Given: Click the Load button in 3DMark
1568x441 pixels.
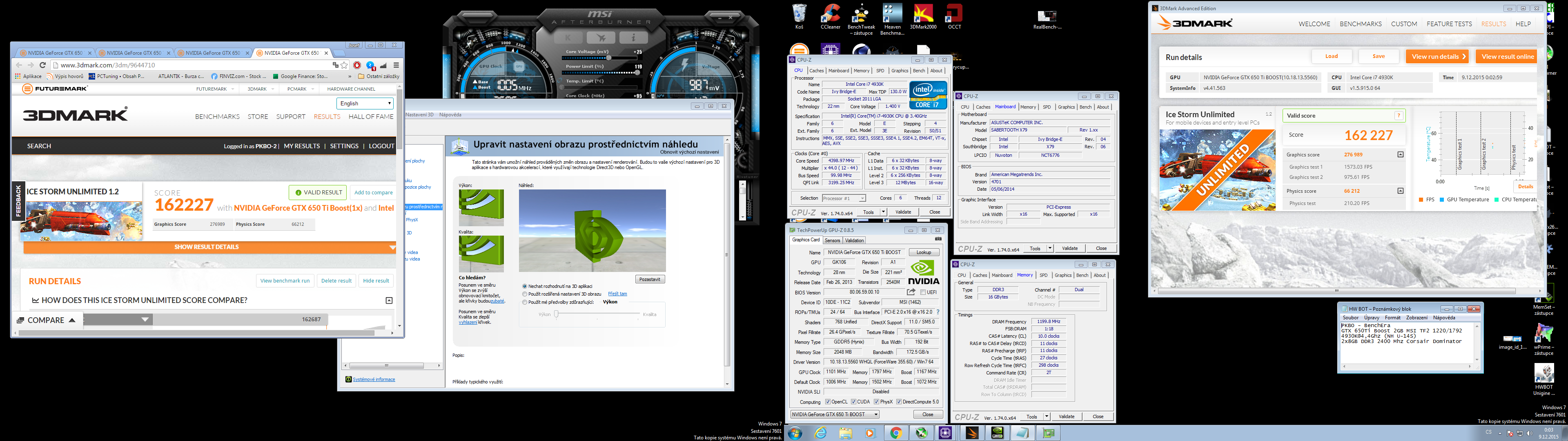Looking at the screenshot, I should (1332, 57).
